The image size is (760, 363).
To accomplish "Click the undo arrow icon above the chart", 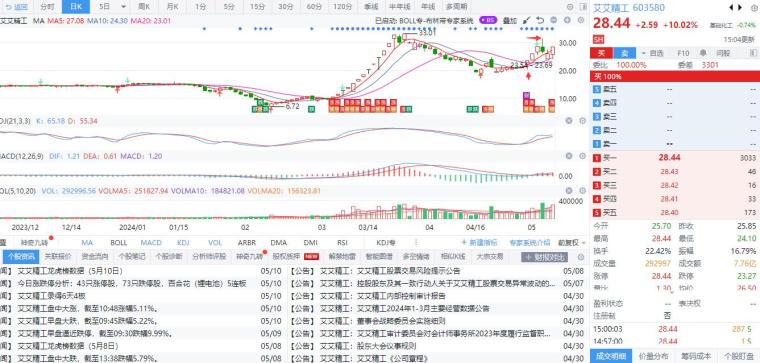I will [540, 20].
